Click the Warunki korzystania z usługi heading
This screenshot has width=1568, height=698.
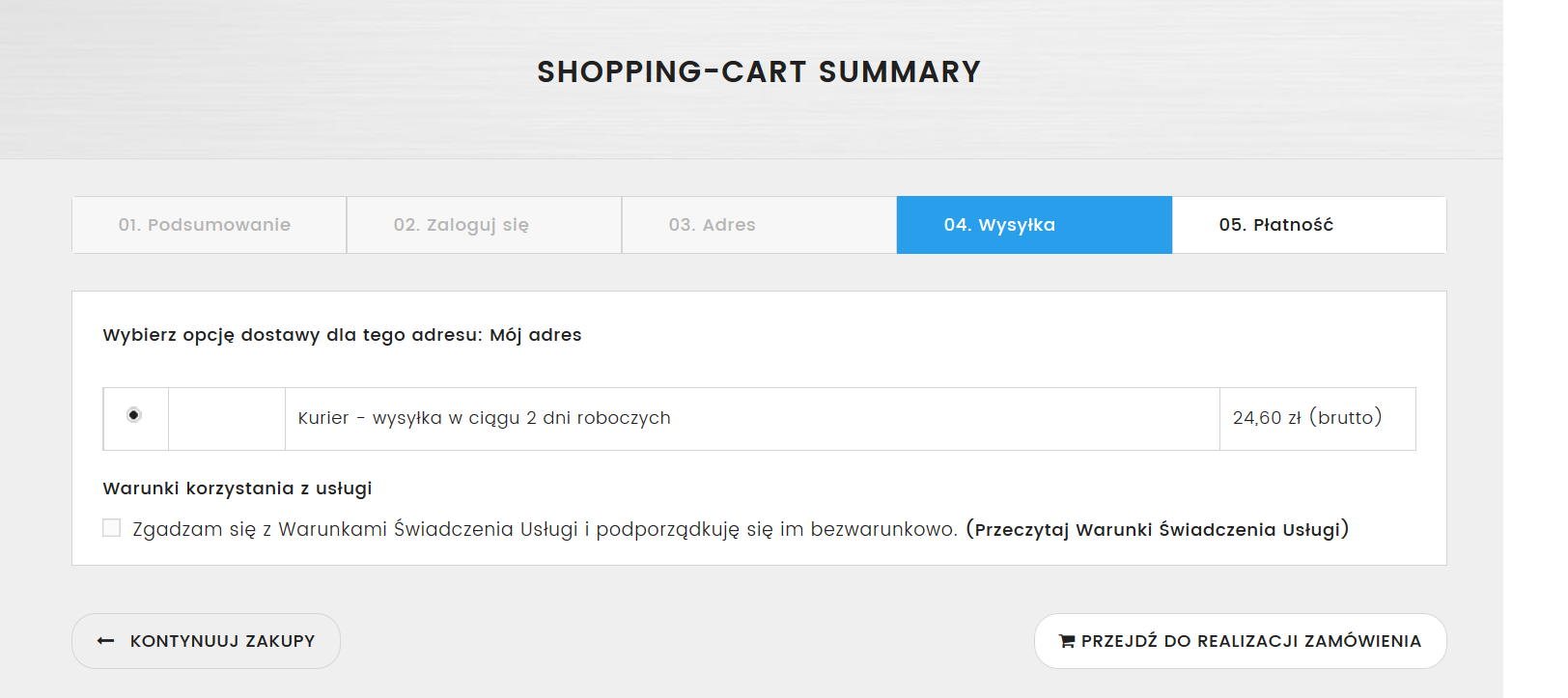238,489
